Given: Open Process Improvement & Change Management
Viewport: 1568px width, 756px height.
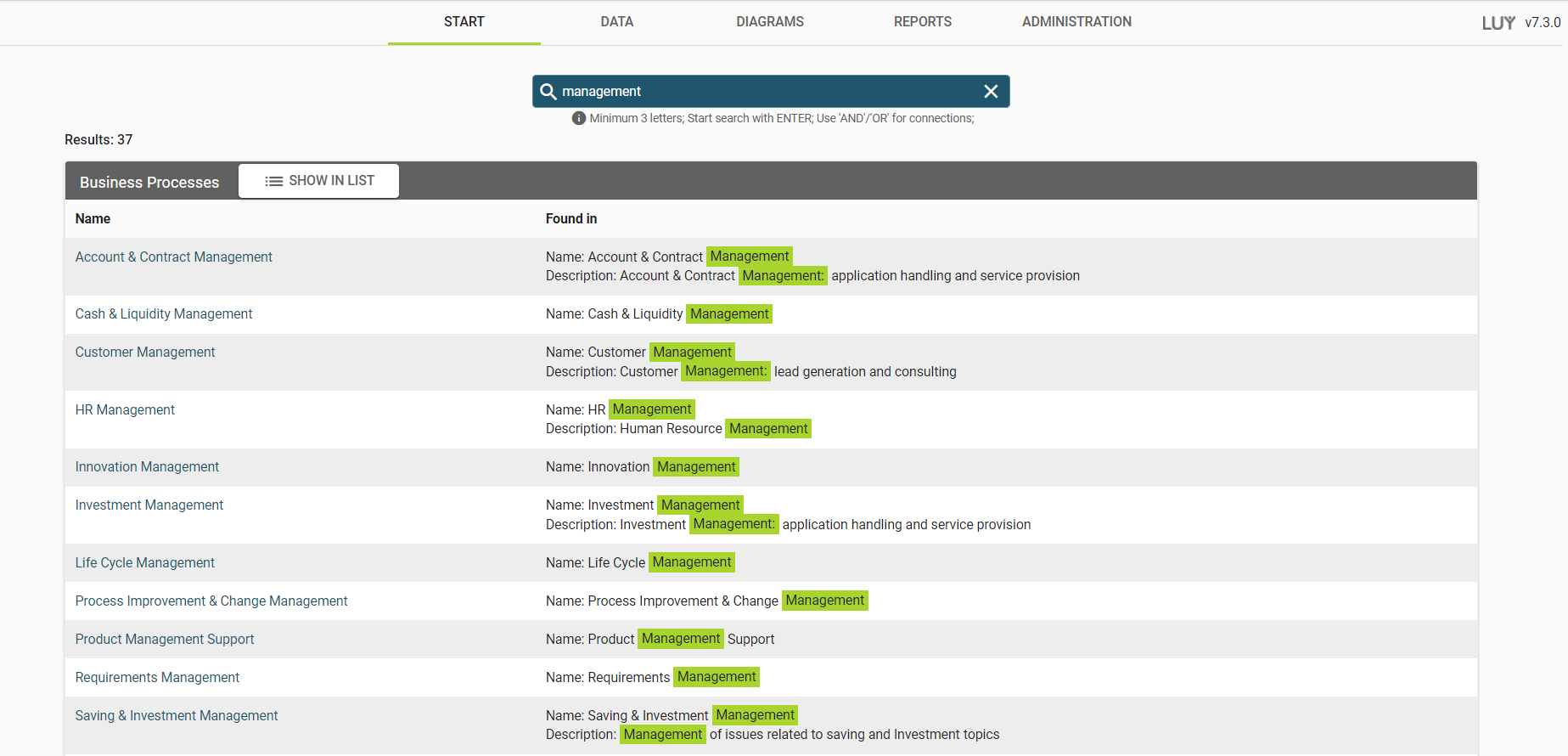Looking at the screenshot, I should pyautogui.click(x=211, y=601).
